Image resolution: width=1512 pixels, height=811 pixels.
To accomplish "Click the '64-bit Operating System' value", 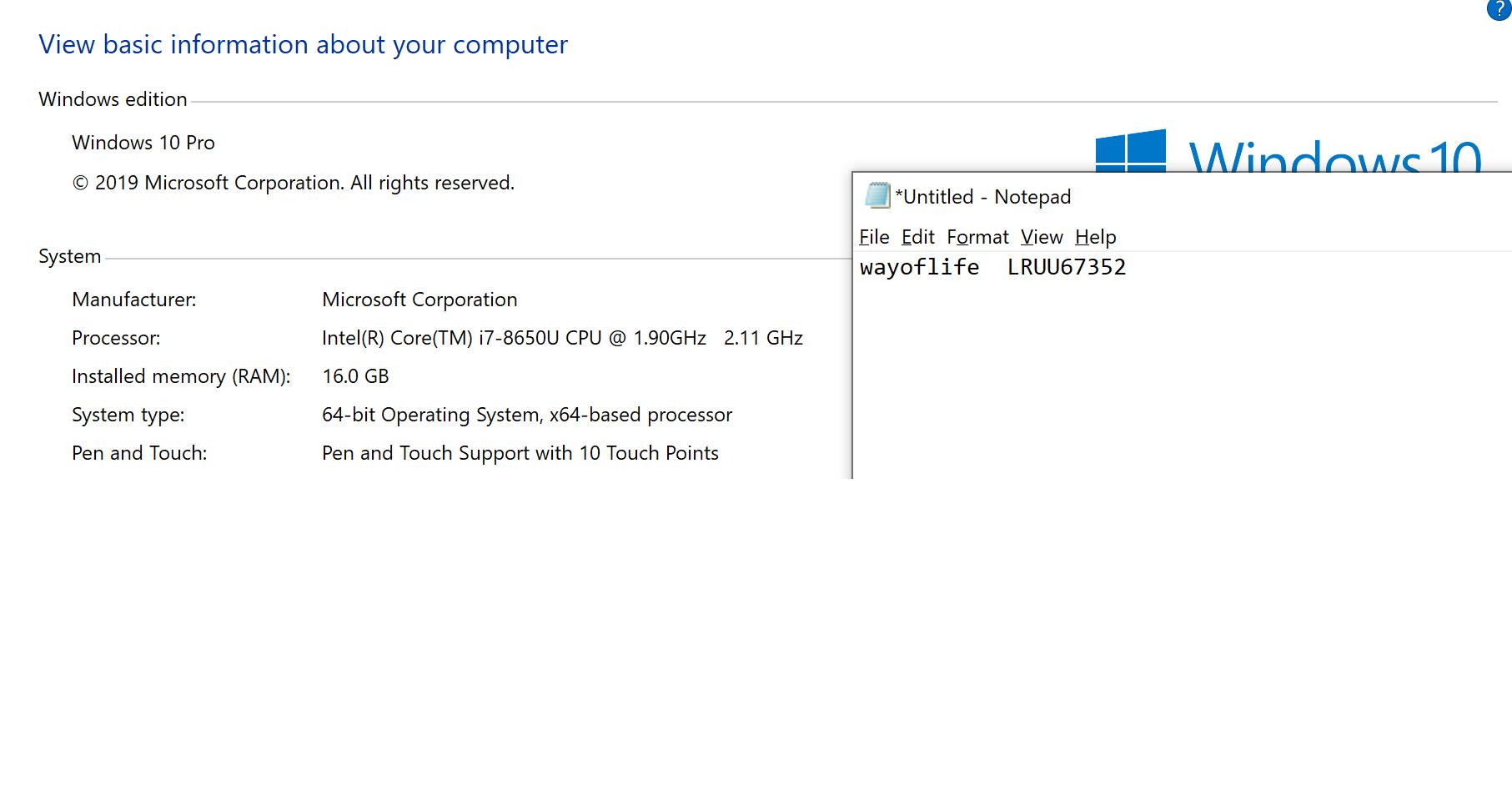I will (527, 415).
